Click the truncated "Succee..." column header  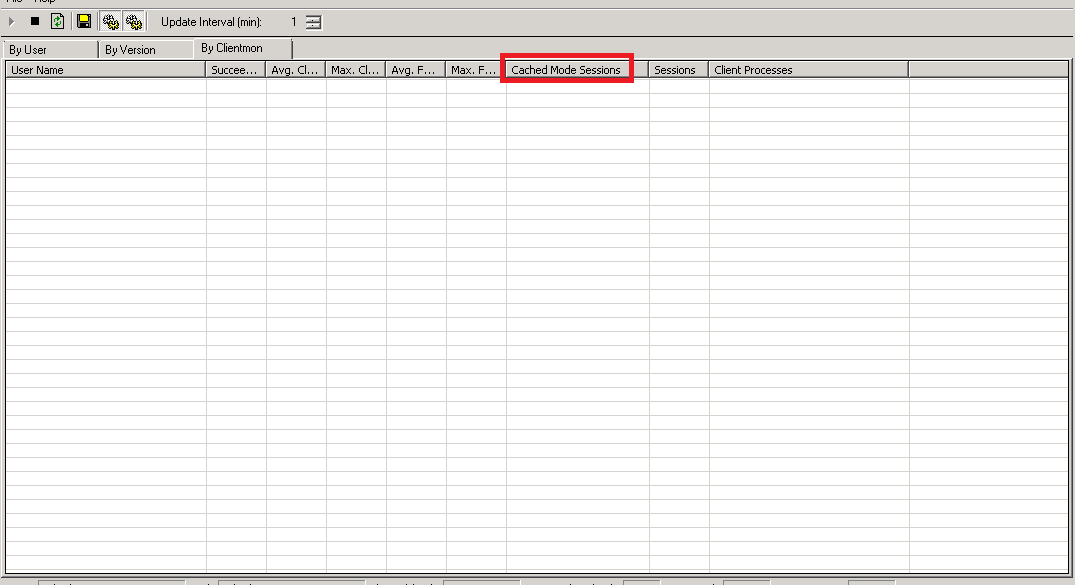236,70
